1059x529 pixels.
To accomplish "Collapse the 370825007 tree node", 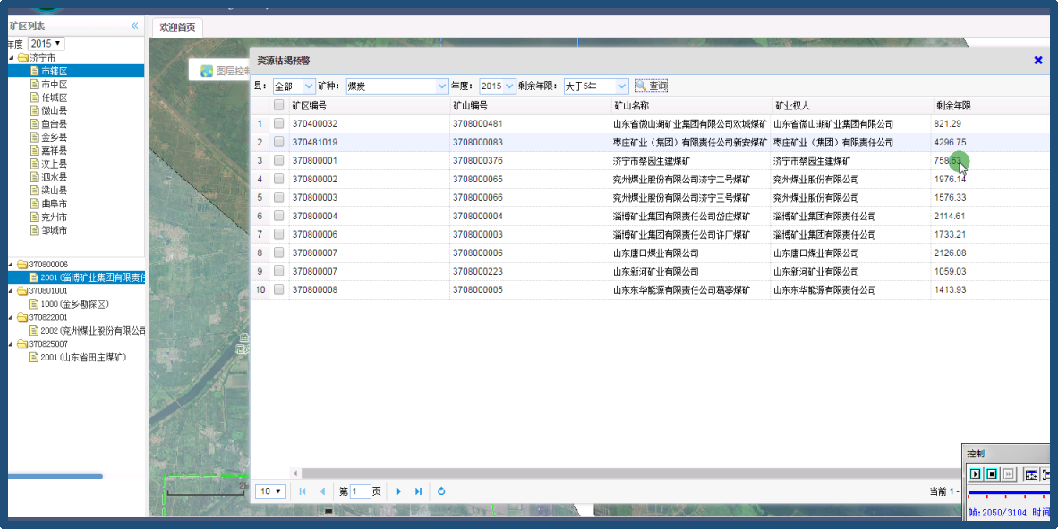I will (11, 344).
